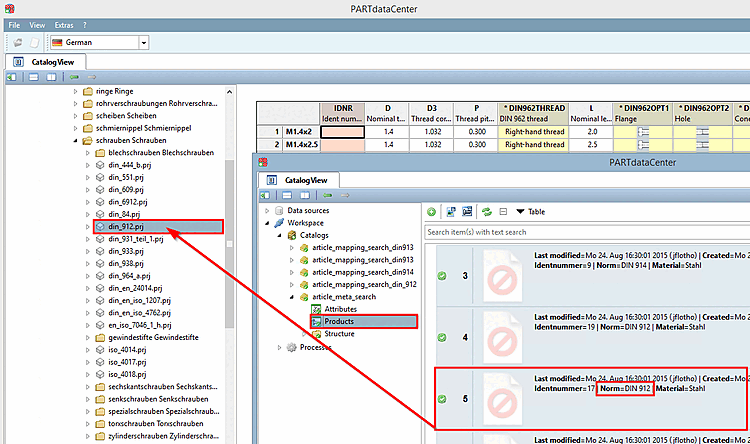Select the Products tree node
This screenshot has width=750, height=444.
click(364, 322)
